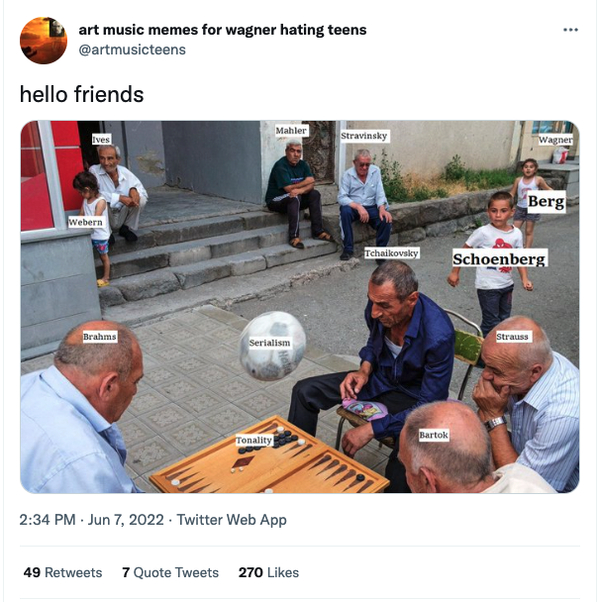
Task: Open the display name art music memes
Action: pos(222,30)
